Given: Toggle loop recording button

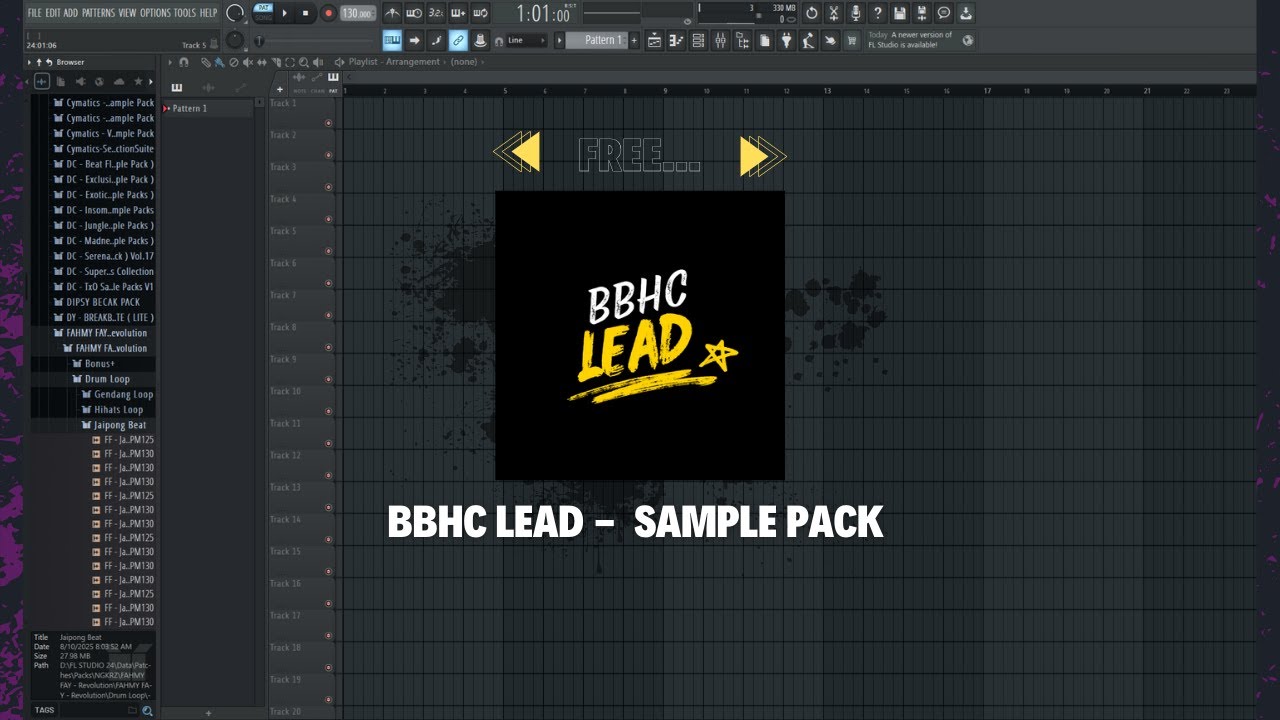Looking at the screenshot, I should (480, 13).
